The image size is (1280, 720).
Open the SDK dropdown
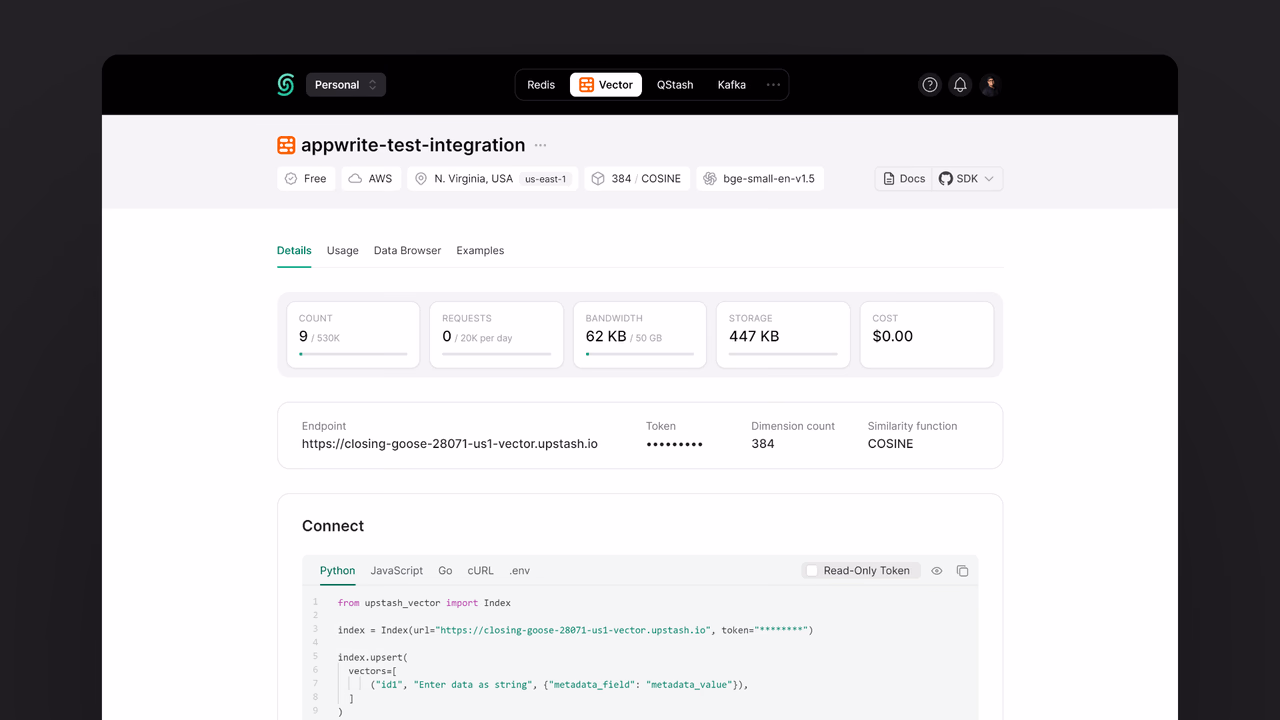click(x=967, y=179)
